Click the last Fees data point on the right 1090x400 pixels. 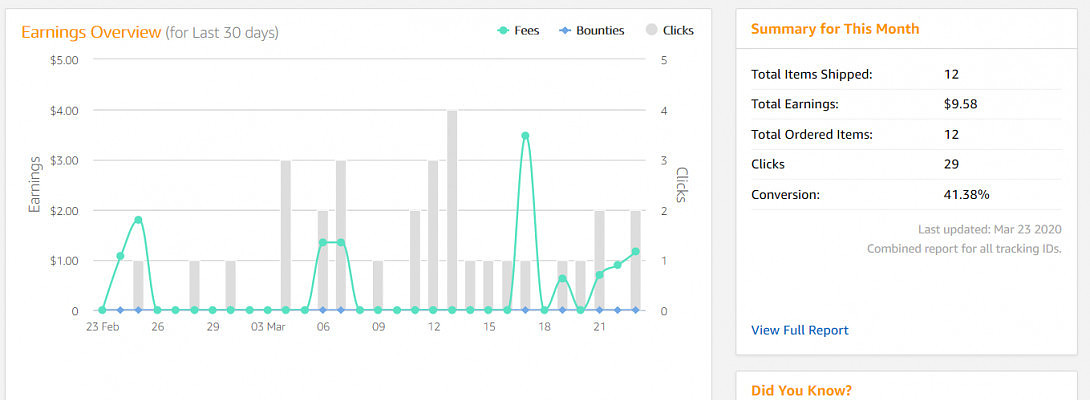click(x=635, y=252)
